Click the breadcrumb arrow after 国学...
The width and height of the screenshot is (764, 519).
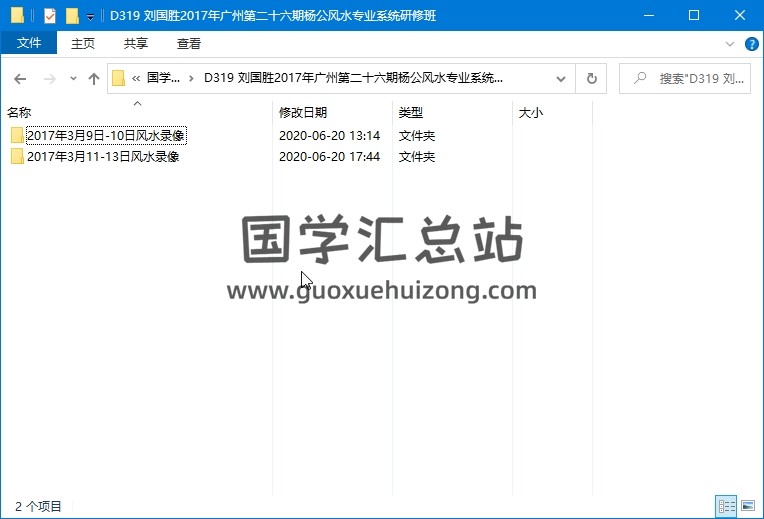(x=191, y=78)
